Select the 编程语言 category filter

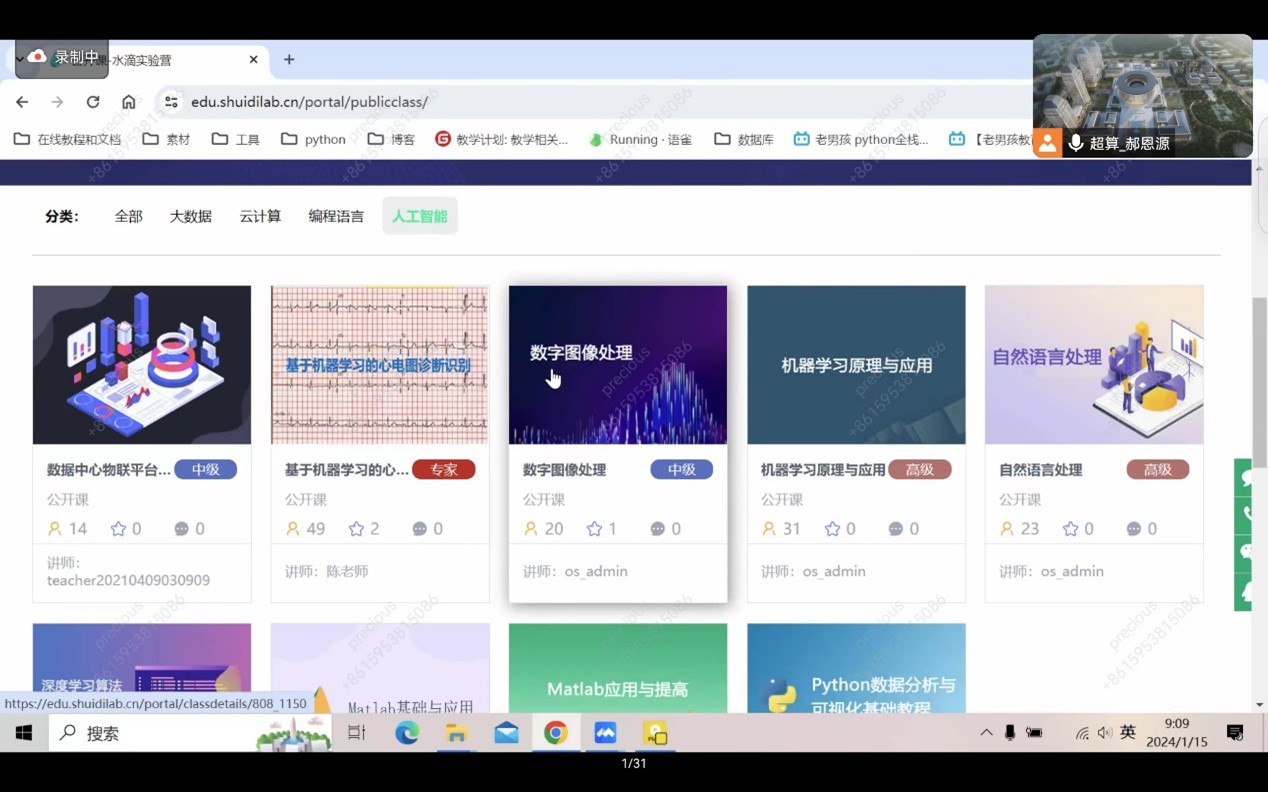(336, 216)
